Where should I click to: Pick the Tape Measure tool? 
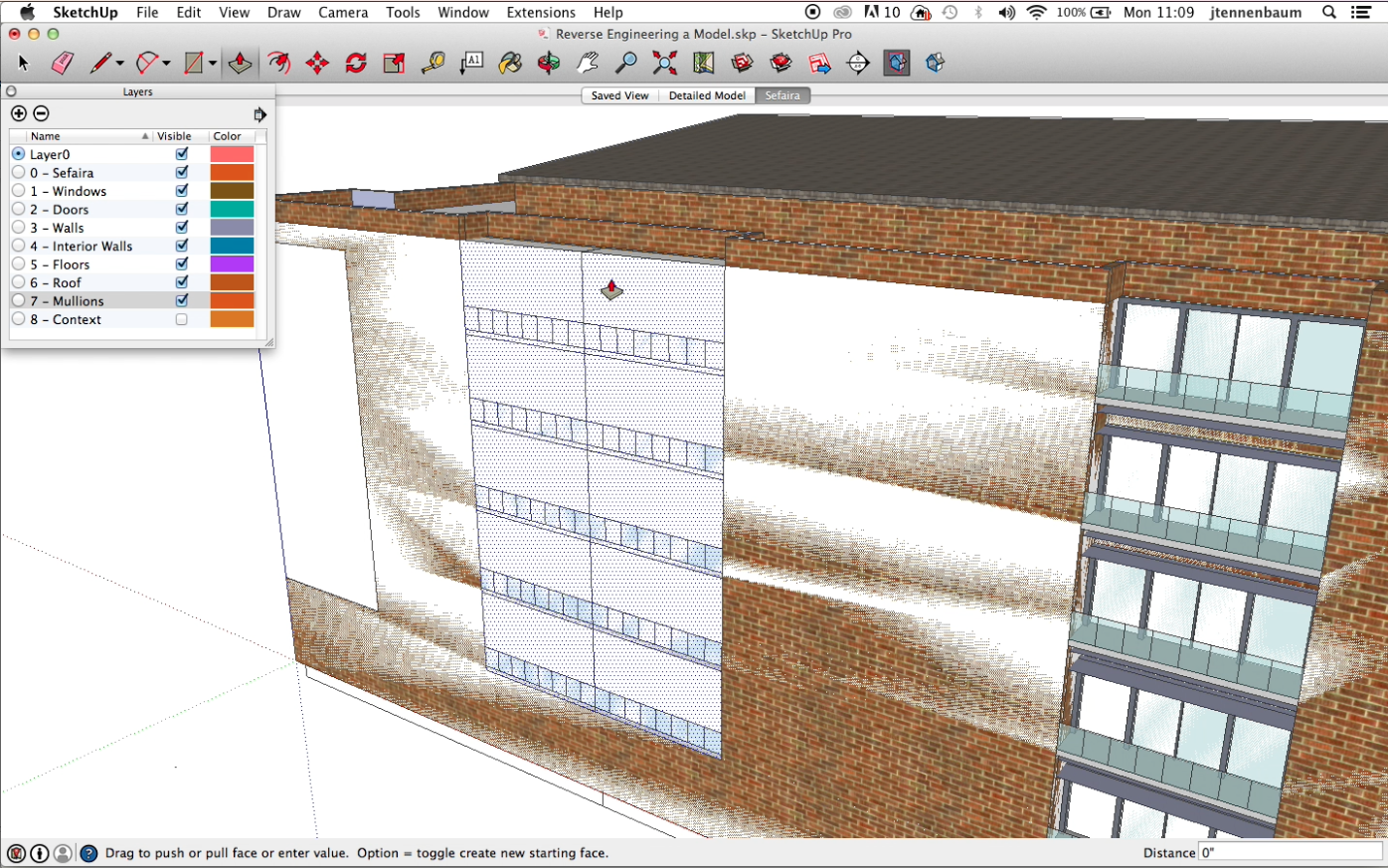[433, 64]
